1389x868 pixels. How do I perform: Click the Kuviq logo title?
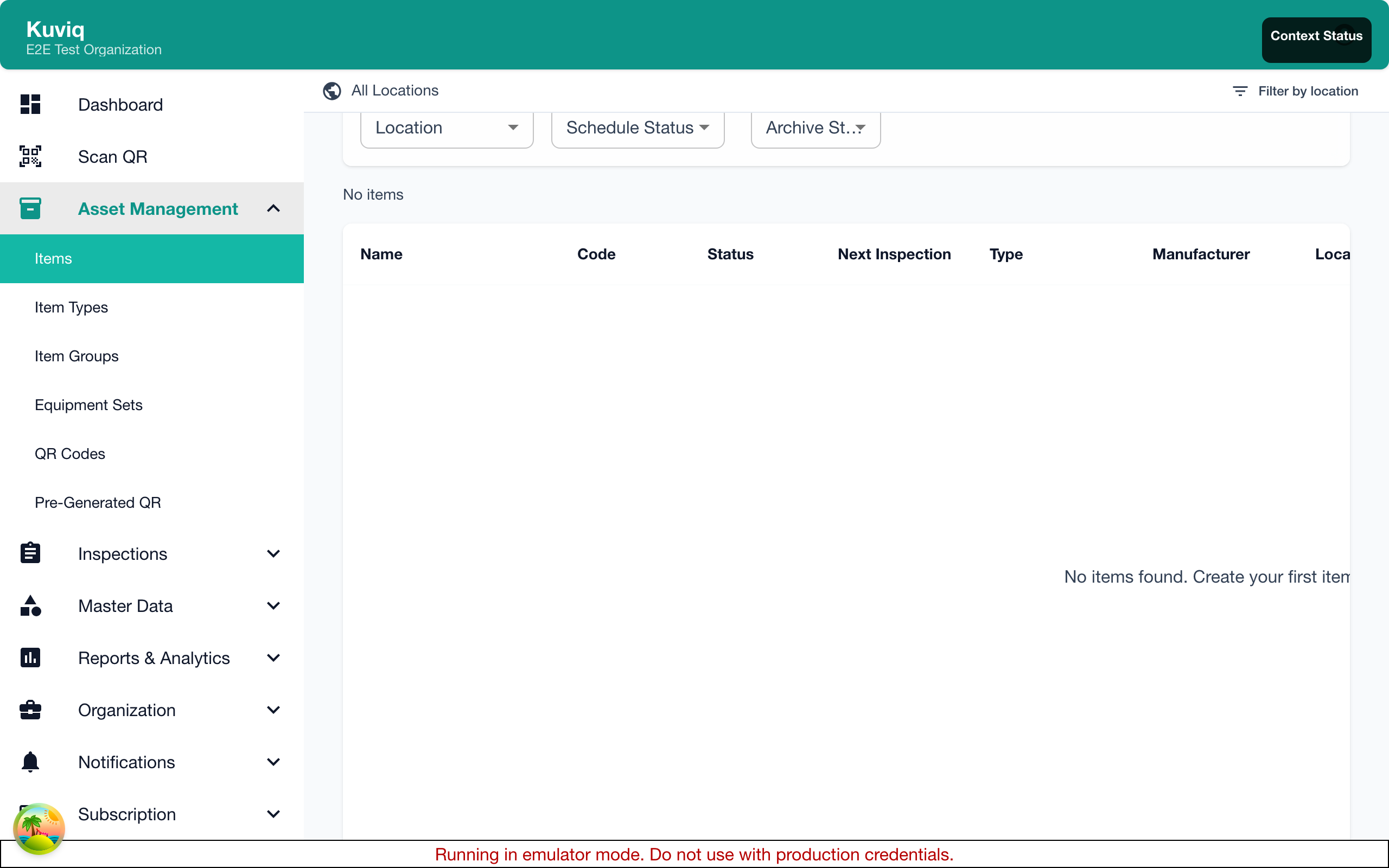tap(55, 29)
